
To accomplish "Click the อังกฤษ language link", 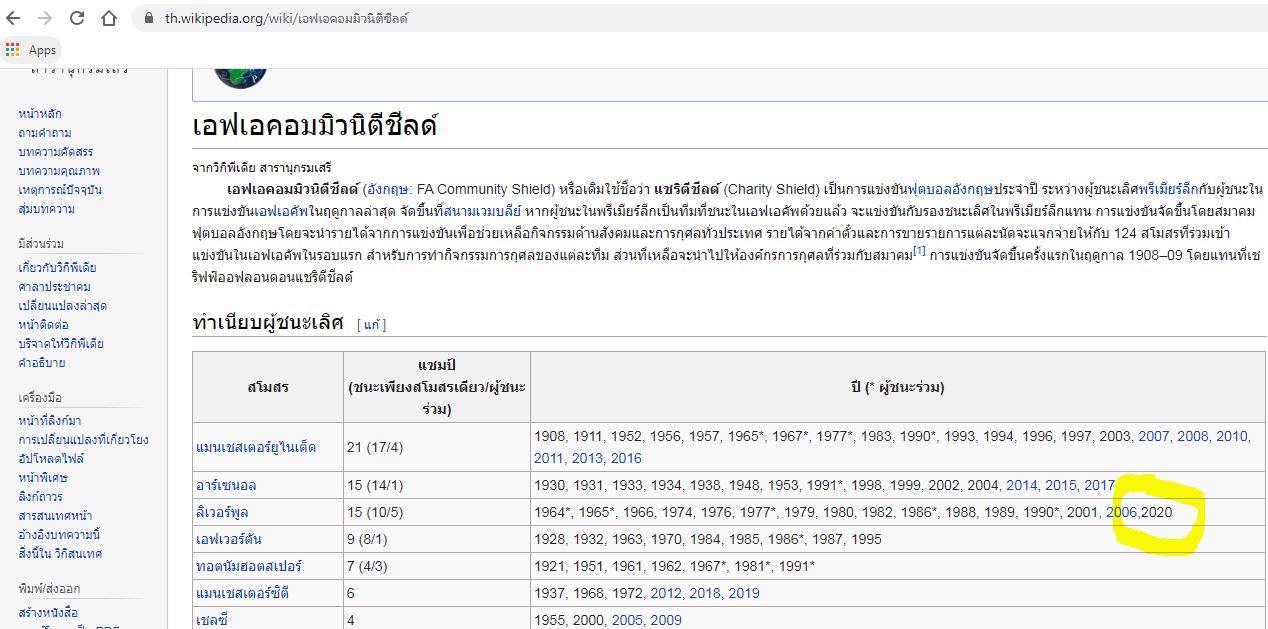I will click(386, 189).
